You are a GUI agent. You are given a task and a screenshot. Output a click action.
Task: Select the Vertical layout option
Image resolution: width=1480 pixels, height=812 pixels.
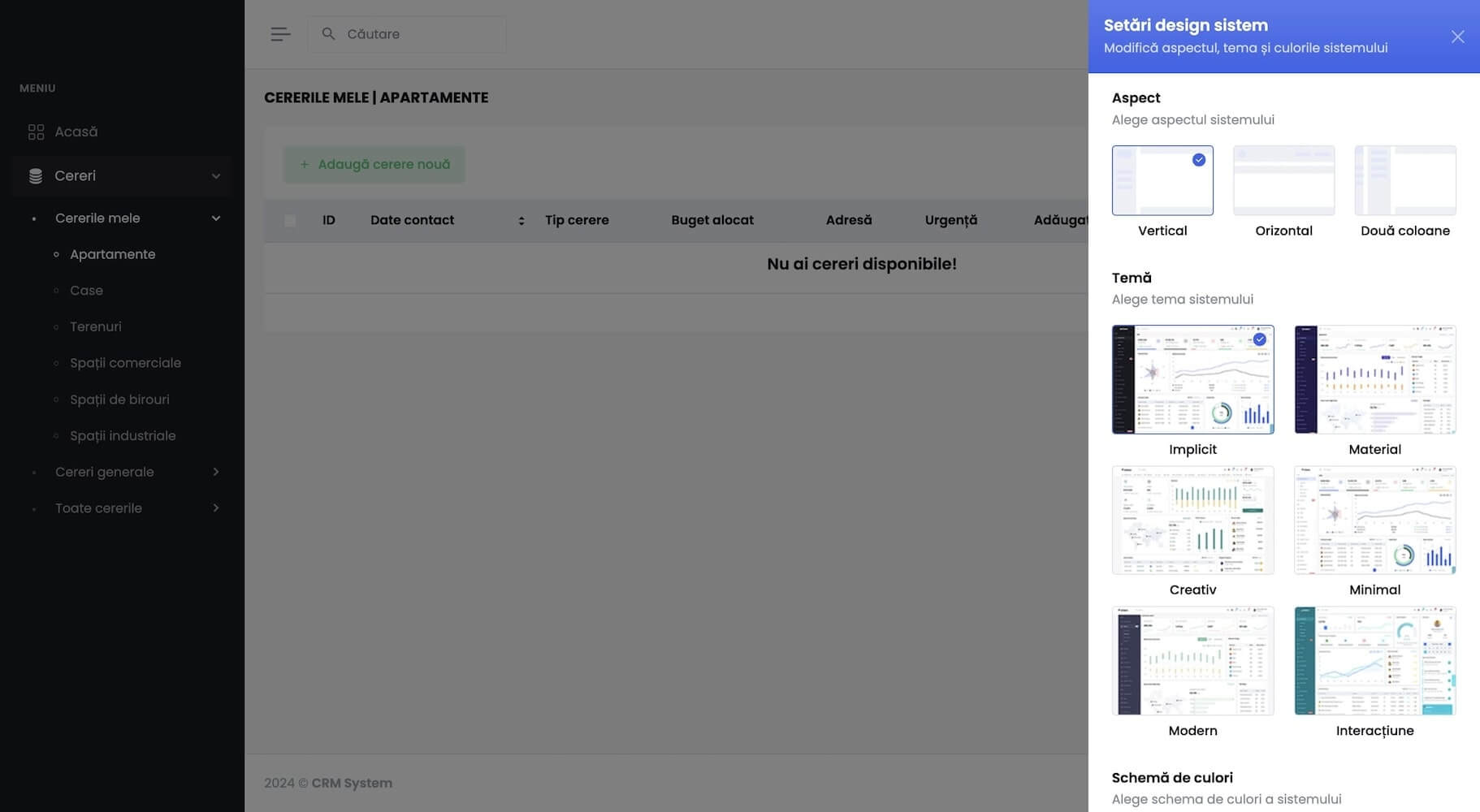coord(1162,181)
